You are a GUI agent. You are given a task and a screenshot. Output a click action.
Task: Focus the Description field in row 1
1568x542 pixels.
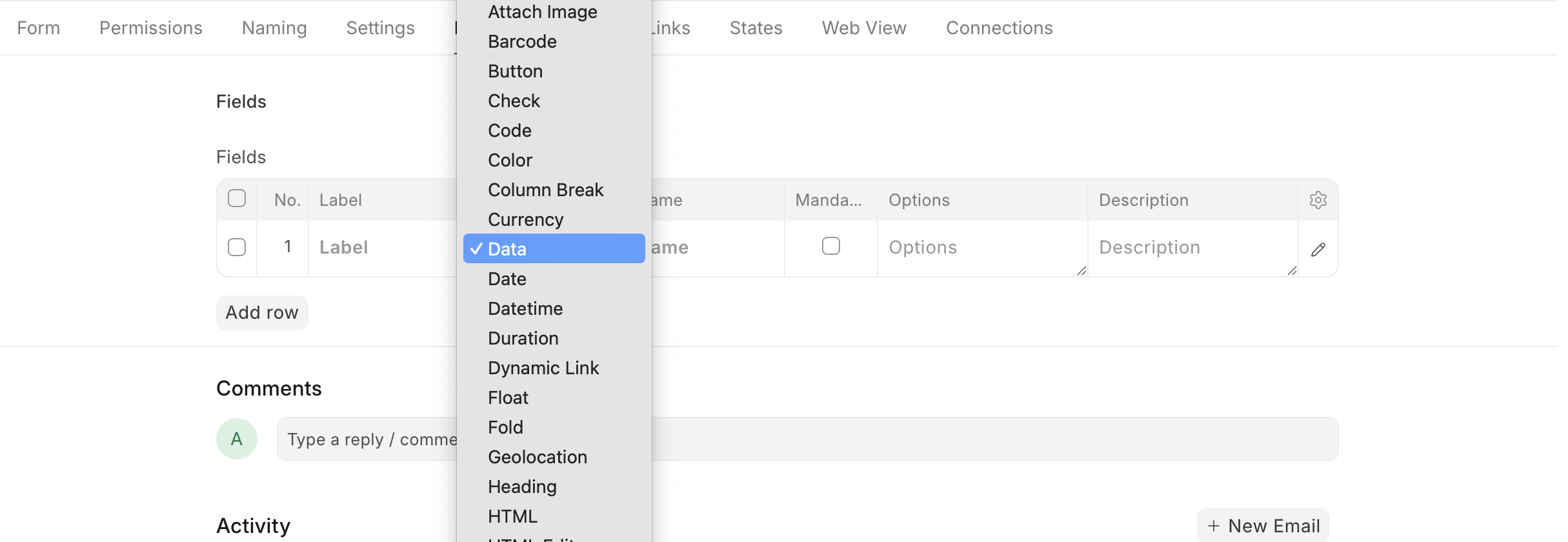1191,248
